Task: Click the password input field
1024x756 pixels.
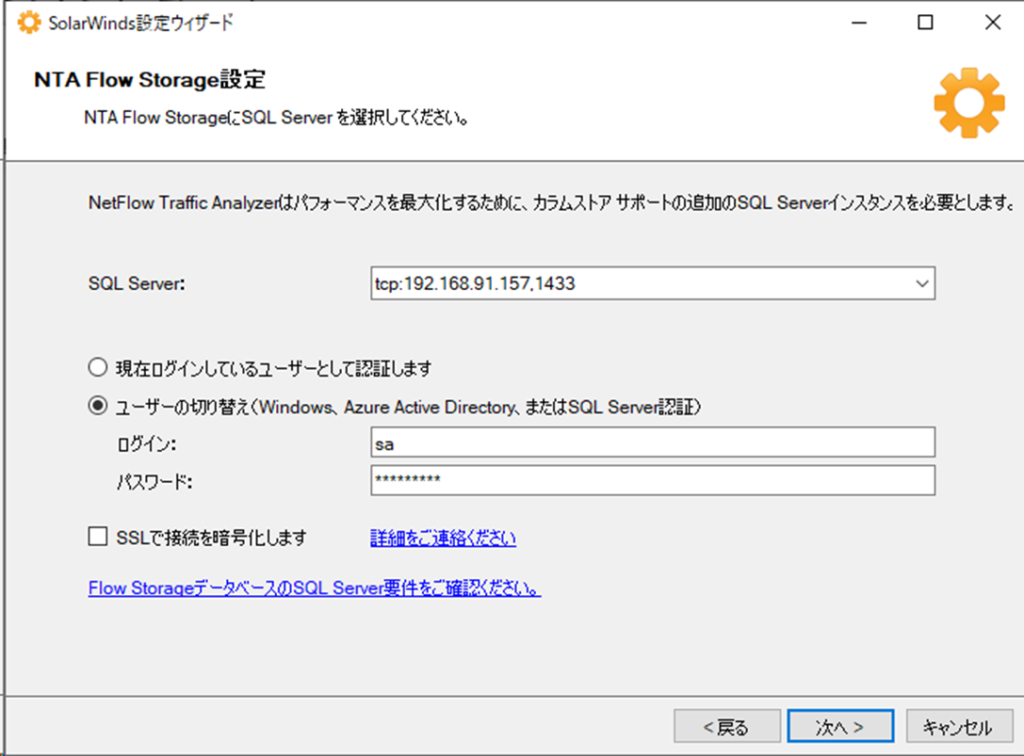Action: 653,480
